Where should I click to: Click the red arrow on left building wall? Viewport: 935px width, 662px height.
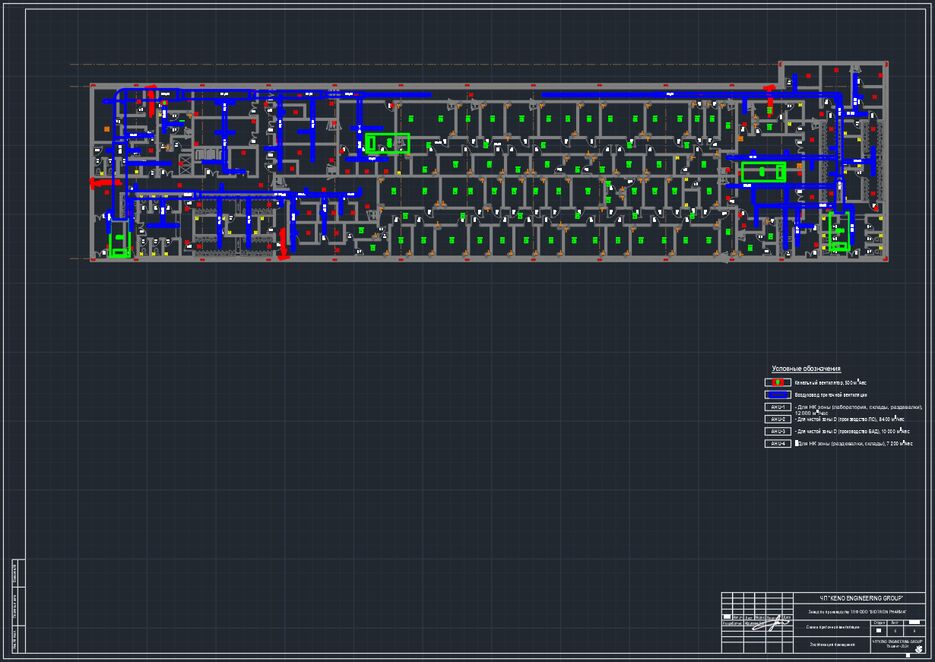pos(100,183)
